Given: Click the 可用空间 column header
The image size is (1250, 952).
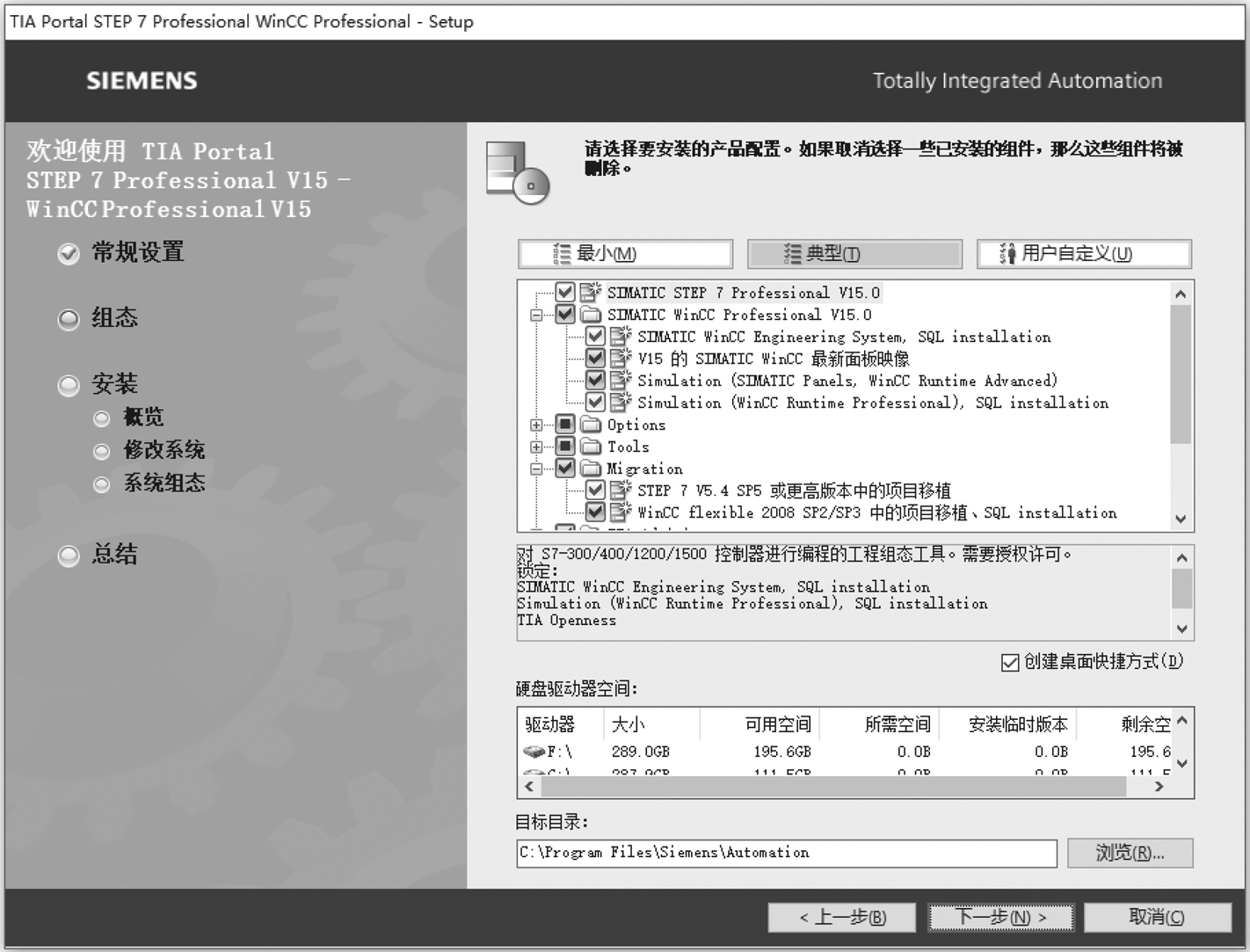Looking at the screenshot, I should (759, 724).
